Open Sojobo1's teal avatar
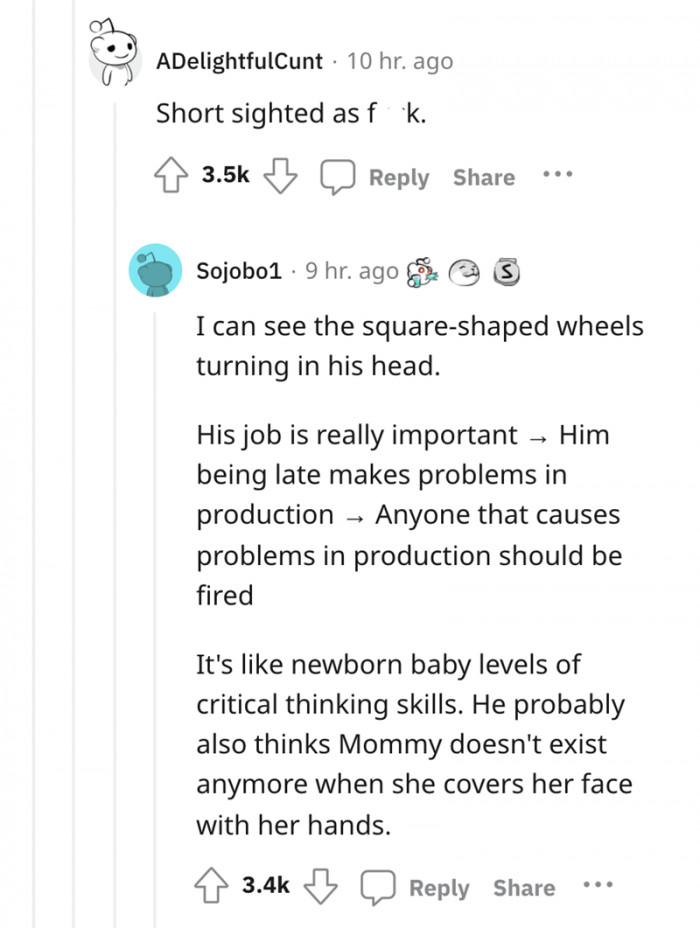Screen dimensions: 700x928 [x=156, y=270]
